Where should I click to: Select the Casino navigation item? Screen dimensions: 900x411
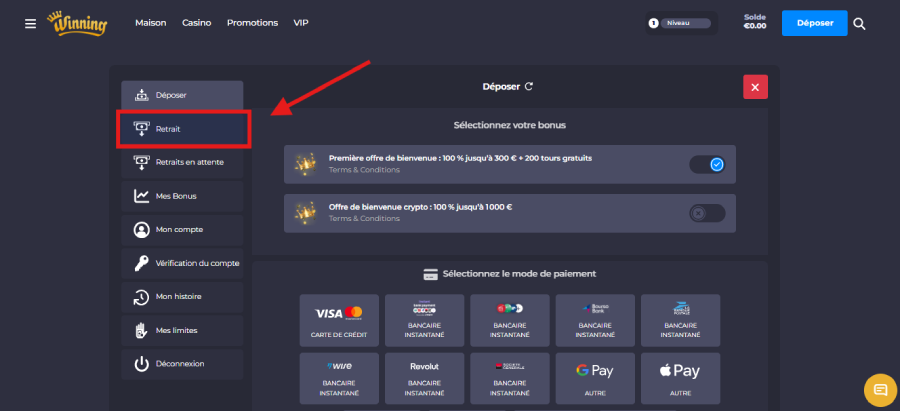coord(196,23)
